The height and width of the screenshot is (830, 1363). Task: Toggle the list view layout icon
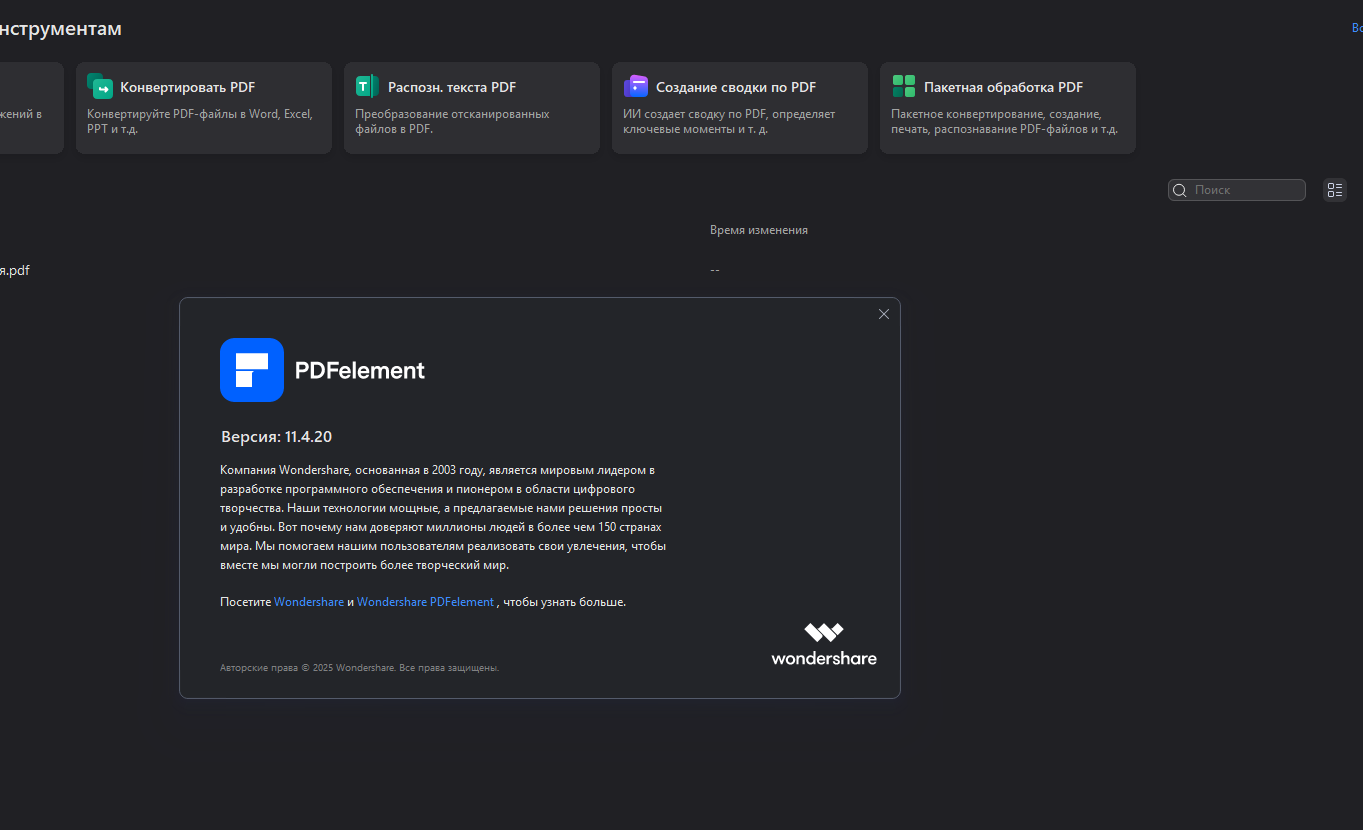click(x=1335, y=190)
